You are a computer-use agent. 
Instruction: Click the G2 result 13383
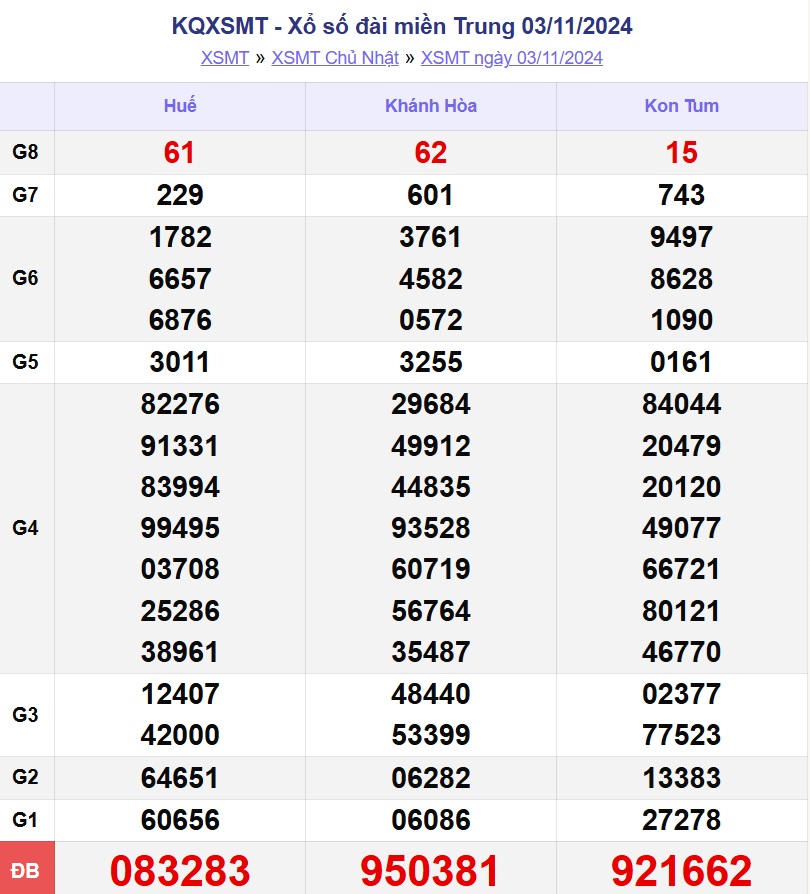point(681,778)
